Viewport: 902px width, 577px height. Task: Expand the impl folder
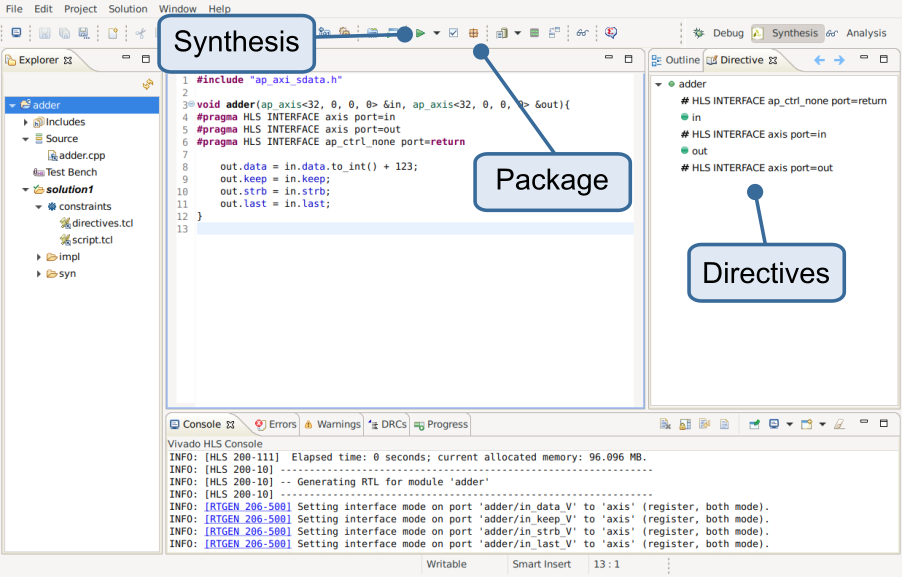tap(38, 256)
